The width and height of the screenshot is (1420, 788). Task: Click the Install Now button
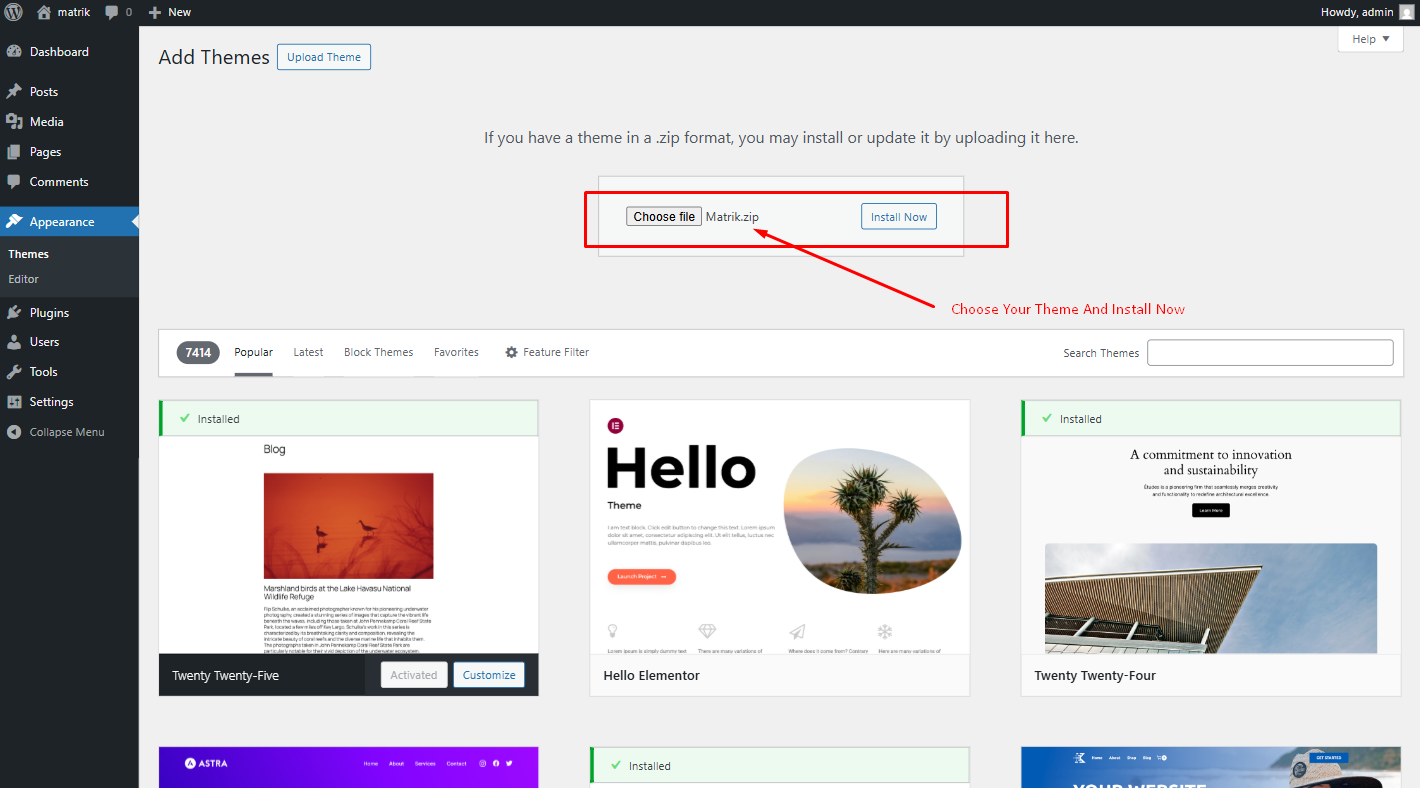point(898,217)
